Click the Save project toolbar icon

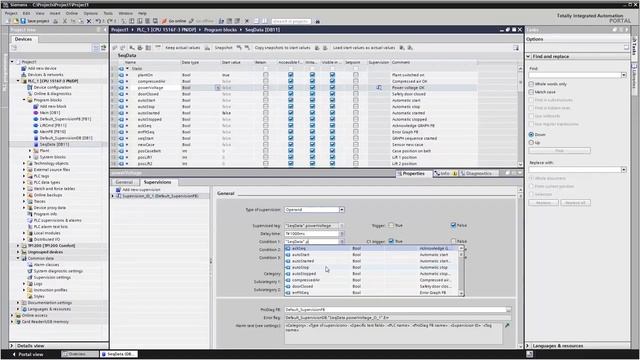coord(23,21)
